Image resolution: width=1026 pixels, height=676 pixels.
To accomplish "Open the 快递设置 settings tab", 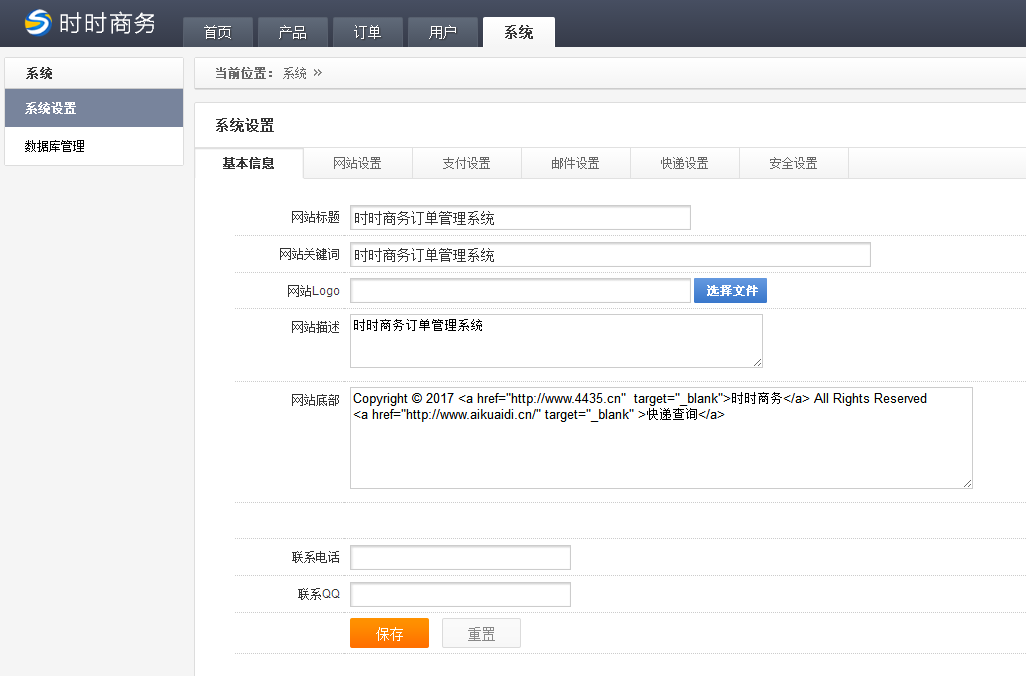I will click(x=684, y=163).
